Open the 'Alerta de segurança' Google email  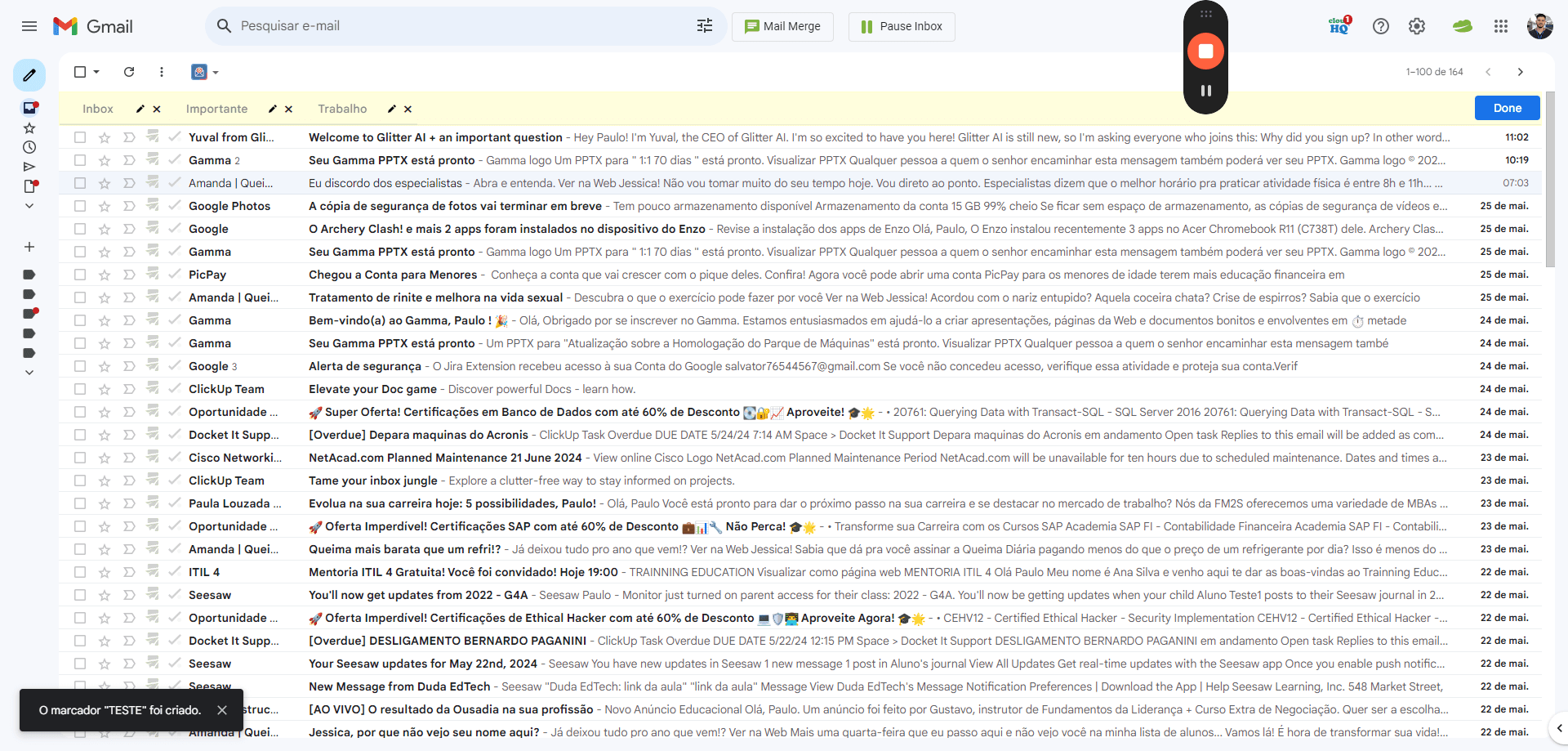[x=800, y=366]
